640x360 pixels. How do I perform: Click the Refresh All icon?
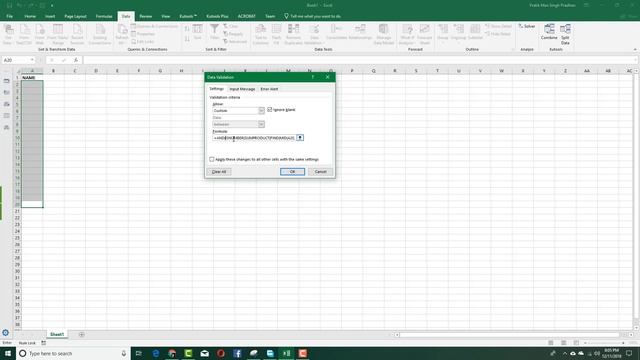click(122, 34)
